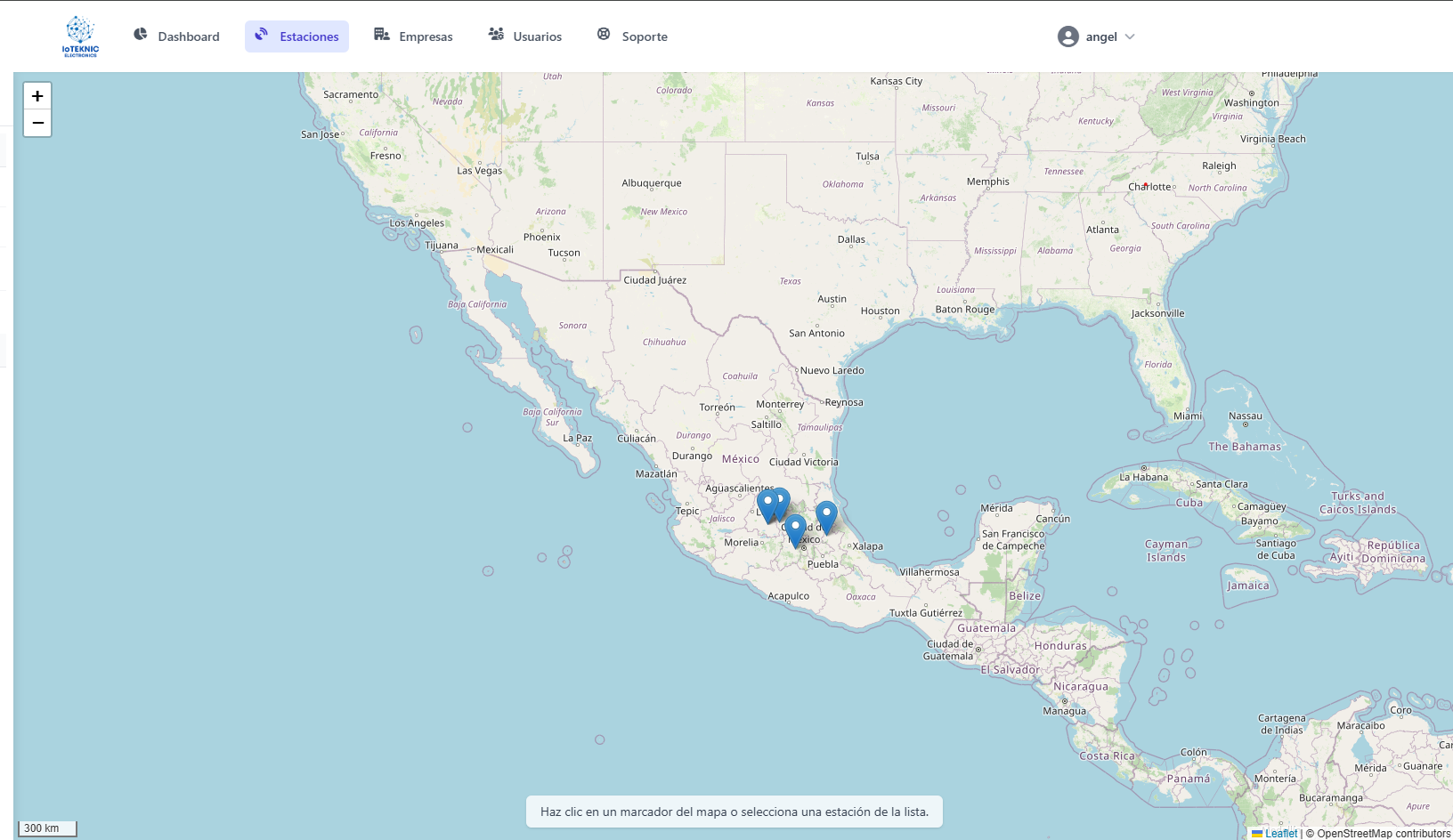Click the Memphis label on the map

[988, 182]
